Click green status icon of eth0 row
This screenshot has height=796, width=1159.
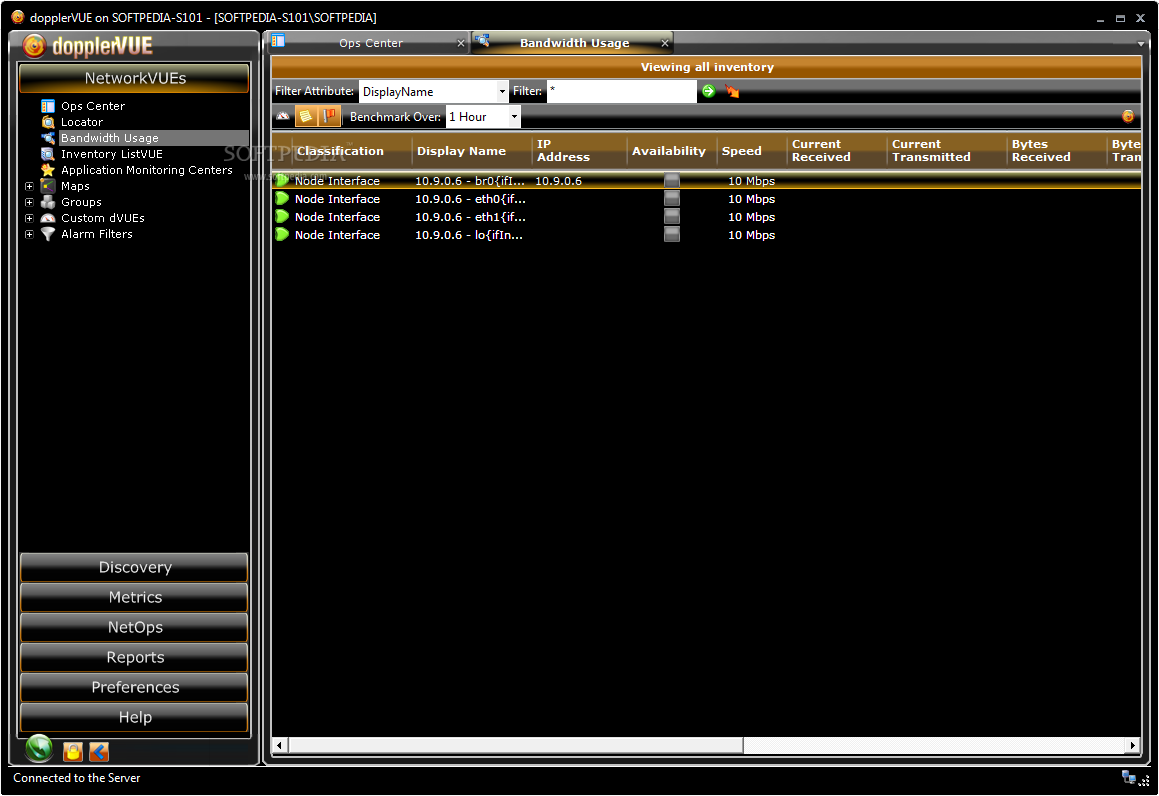(x=282, y=198)
